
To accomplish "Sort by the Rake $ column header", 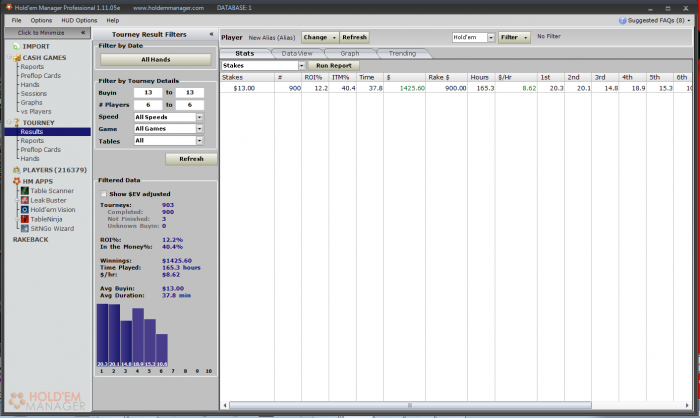I will click(446, 77).
